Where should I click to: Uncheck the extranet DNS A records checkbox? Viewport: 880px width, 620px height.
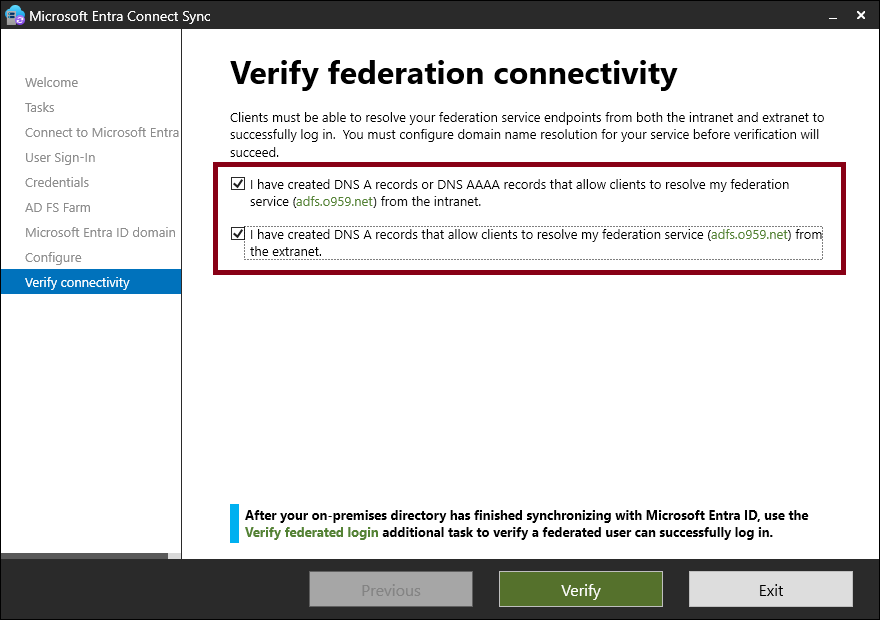point(238,233)
